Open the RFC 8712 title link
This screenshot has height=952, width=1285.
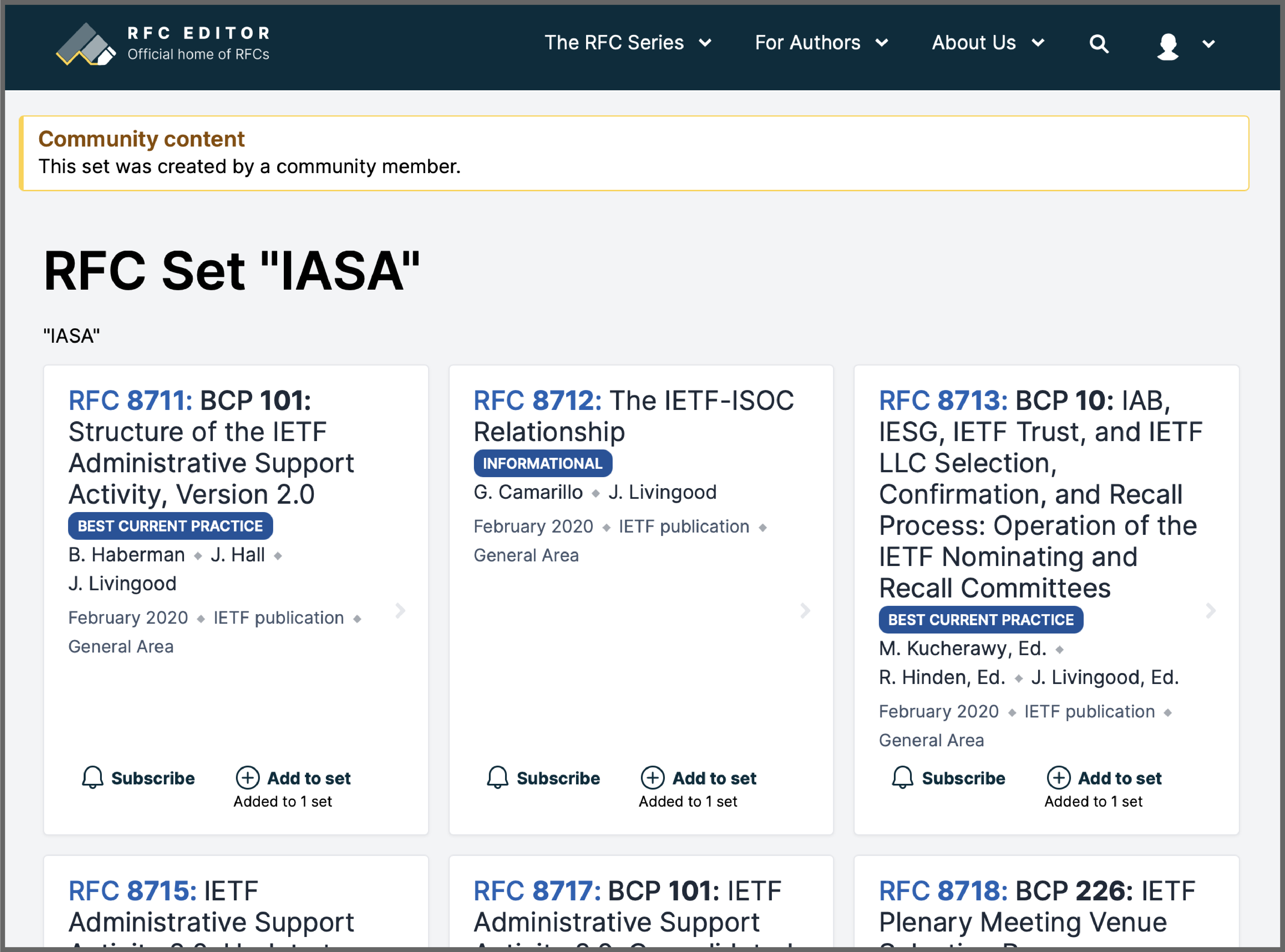[634, 415]
